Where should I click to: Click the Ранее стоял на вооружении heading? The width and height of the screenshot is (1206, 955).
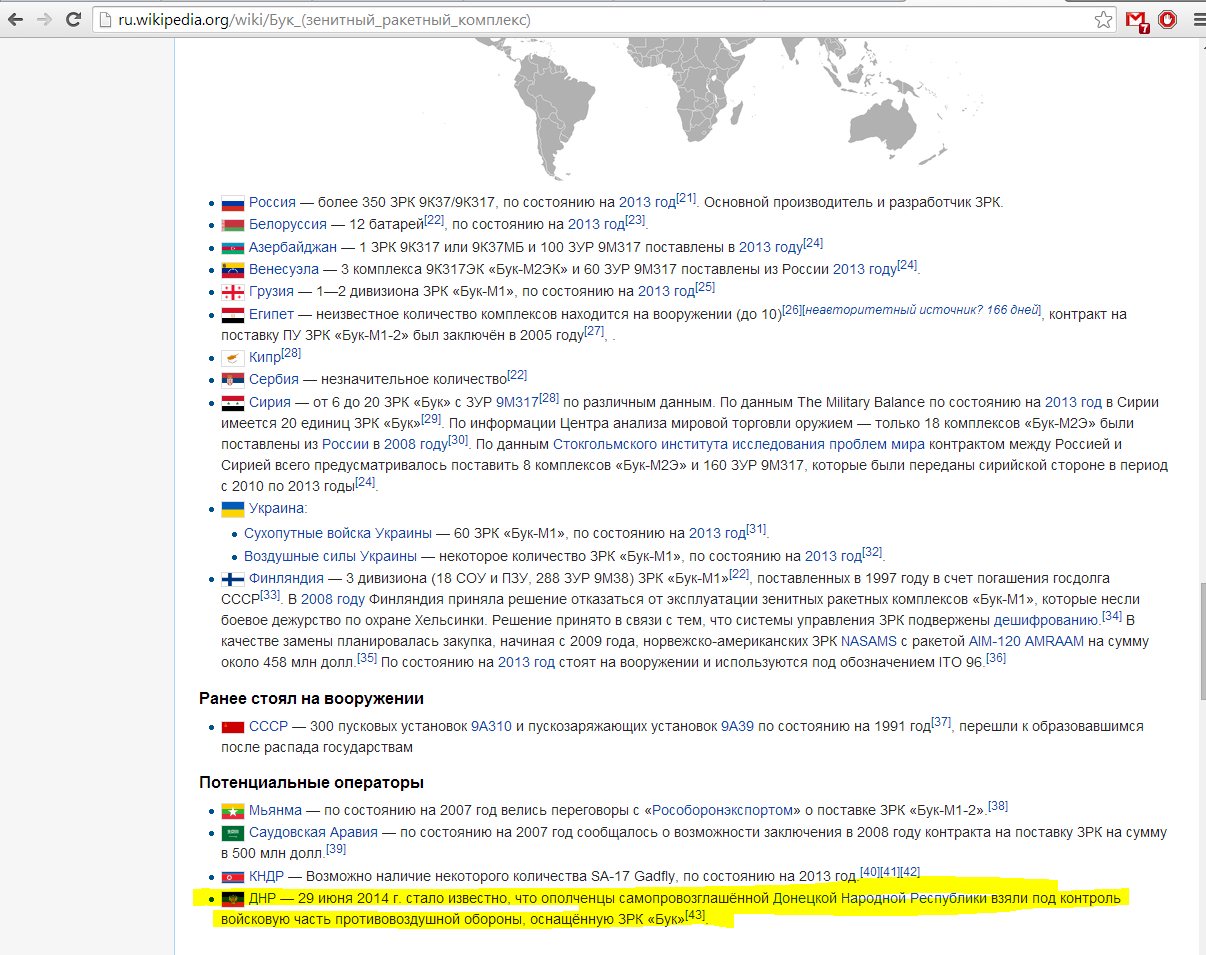click(x=311, y=698)
